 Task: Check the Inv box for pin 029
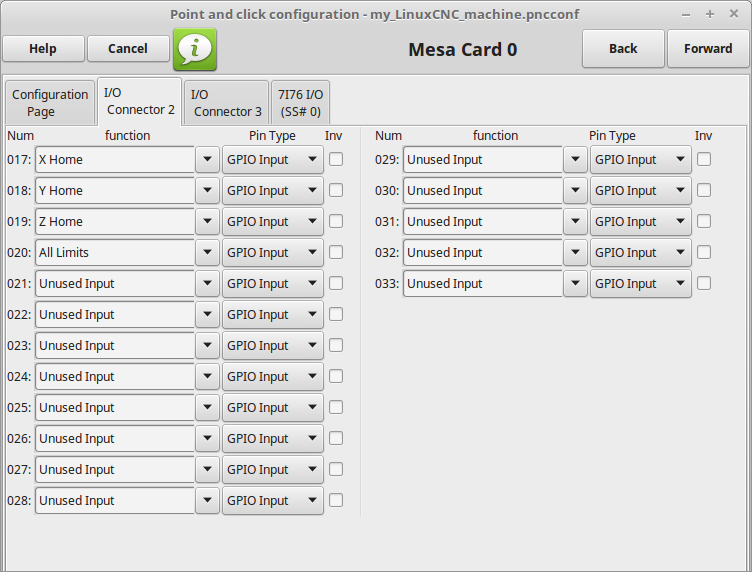704,159
